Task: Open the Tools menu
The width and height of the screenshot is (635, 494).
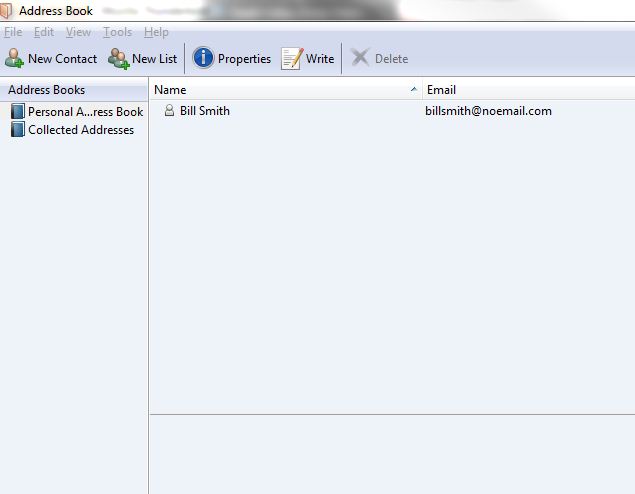Action: (117, 32)
